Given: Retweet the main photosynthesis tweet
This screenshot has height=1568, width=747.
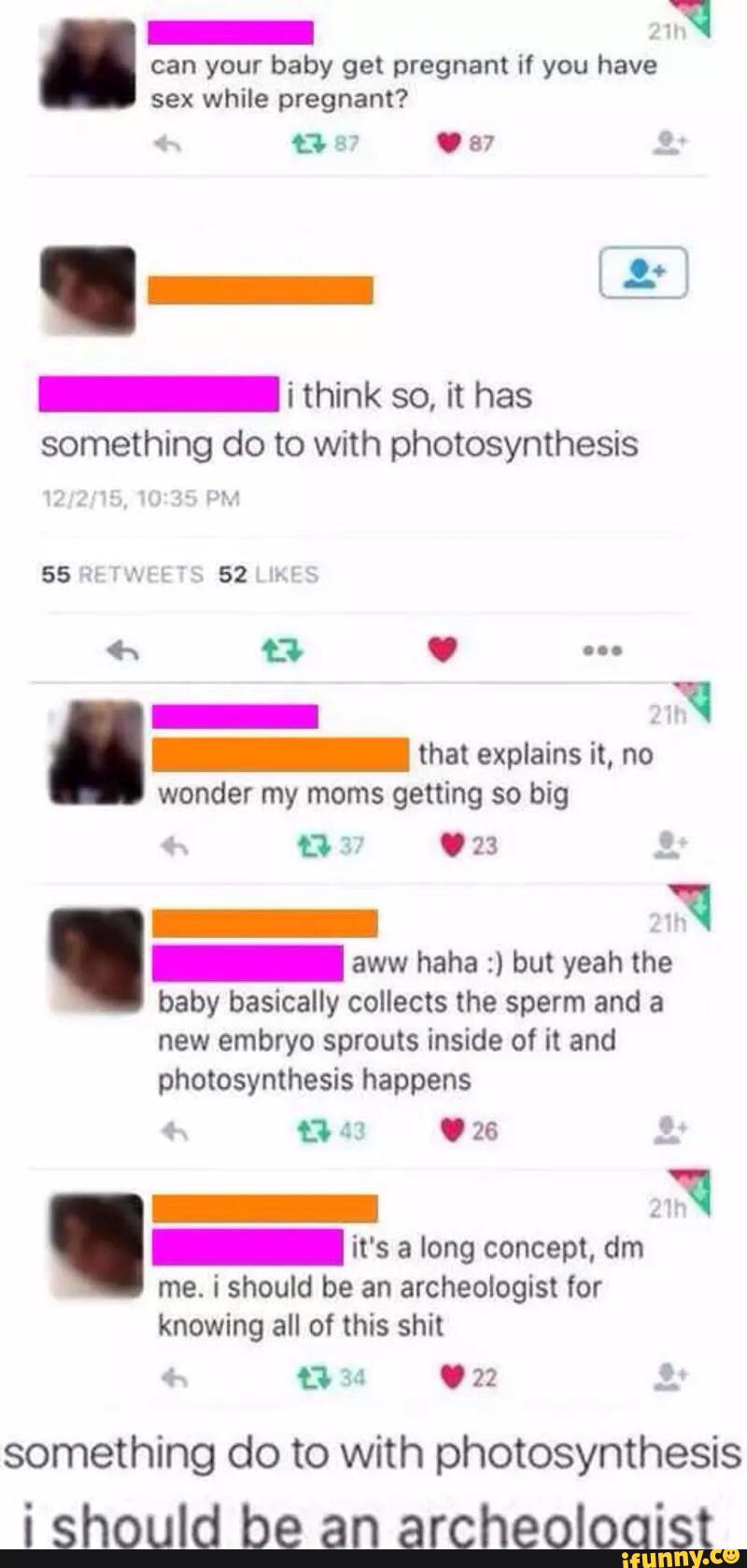Looking at the screenshot, I should click(284, 650).
